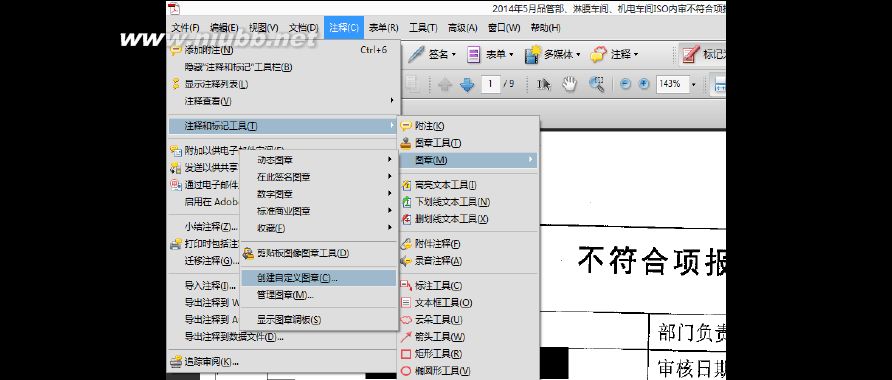Open the 表单 menu in menu bar
The width and height of the screenshot is (892, 380).
pyautogui.click(x=383, y=27)
